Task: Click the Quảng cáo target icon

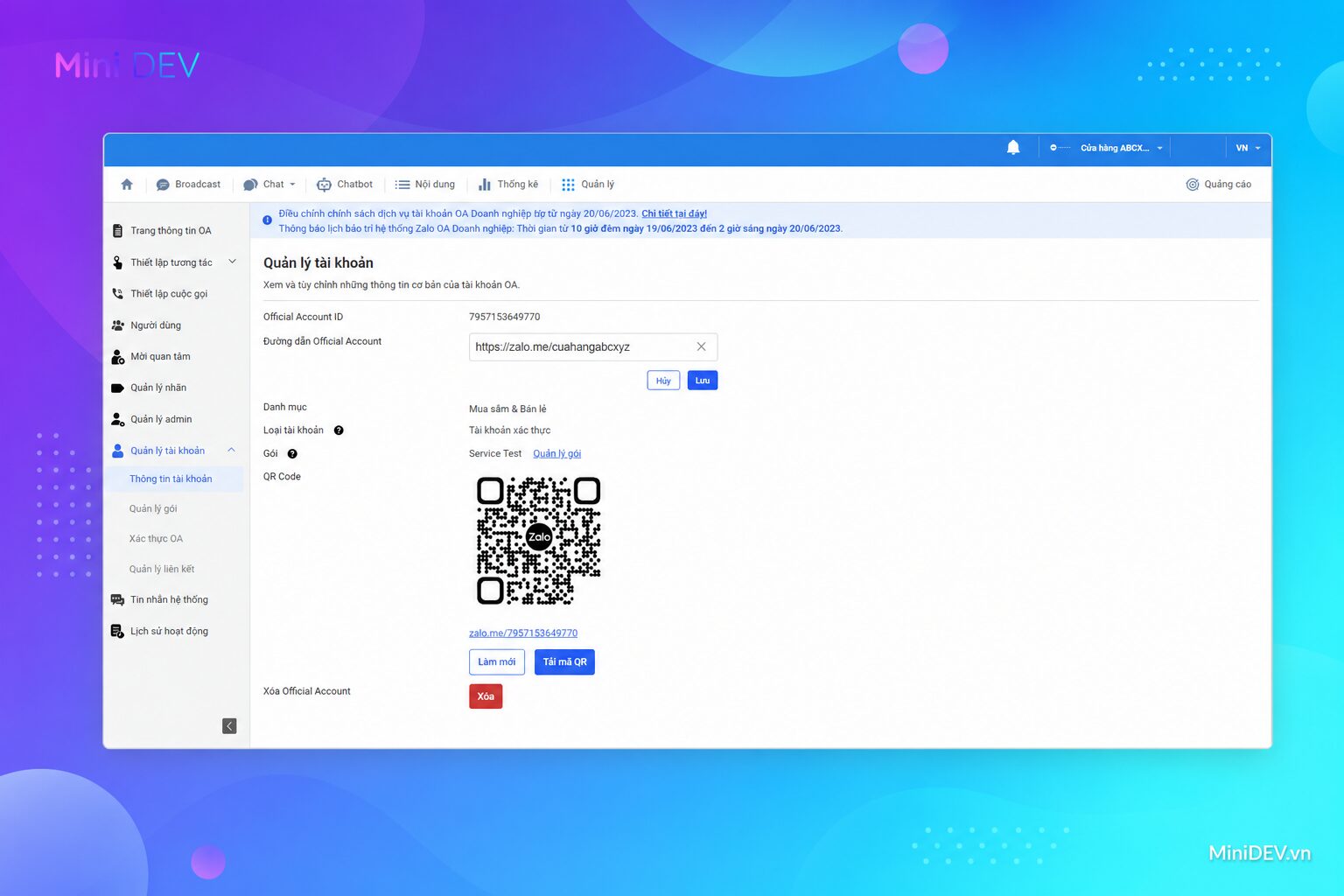Action: (1193, 185)
